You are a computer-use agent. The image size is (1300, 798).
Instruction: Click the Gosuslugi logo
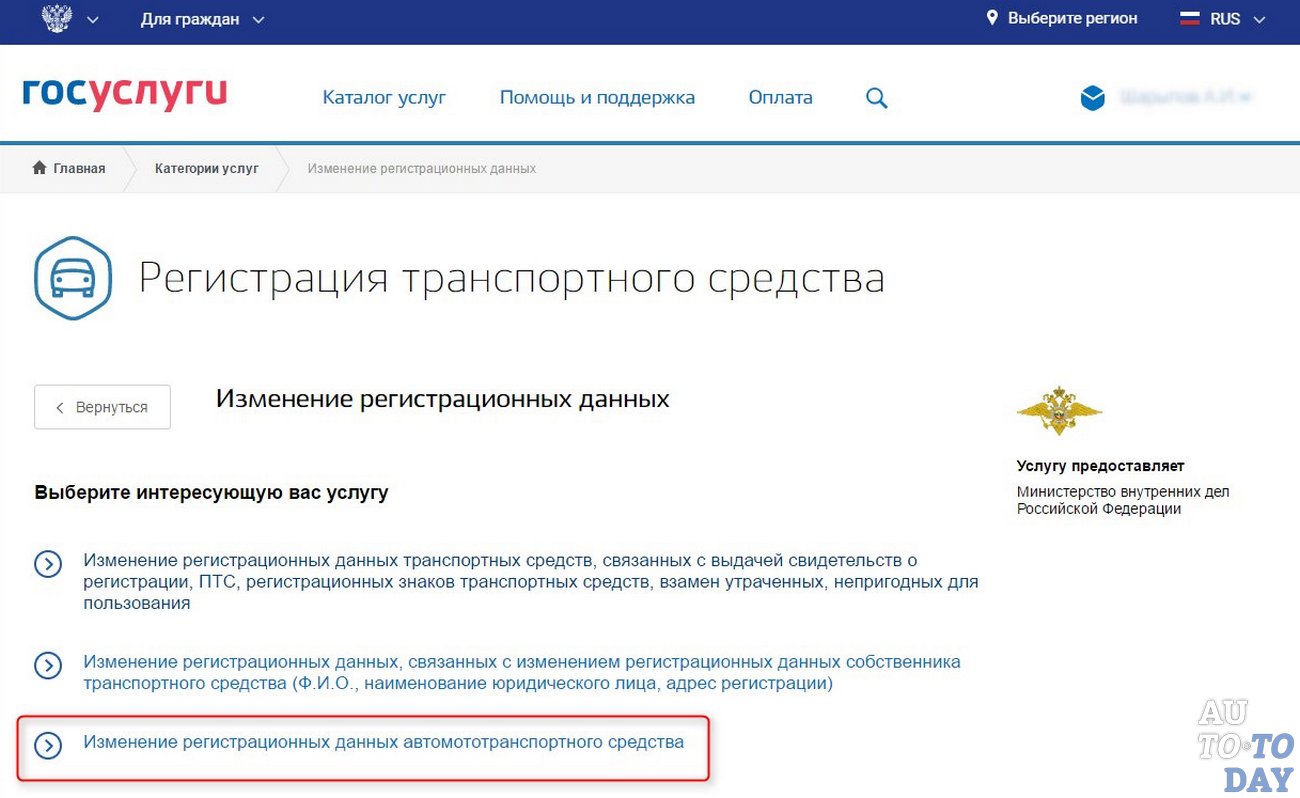coord(125,95)
